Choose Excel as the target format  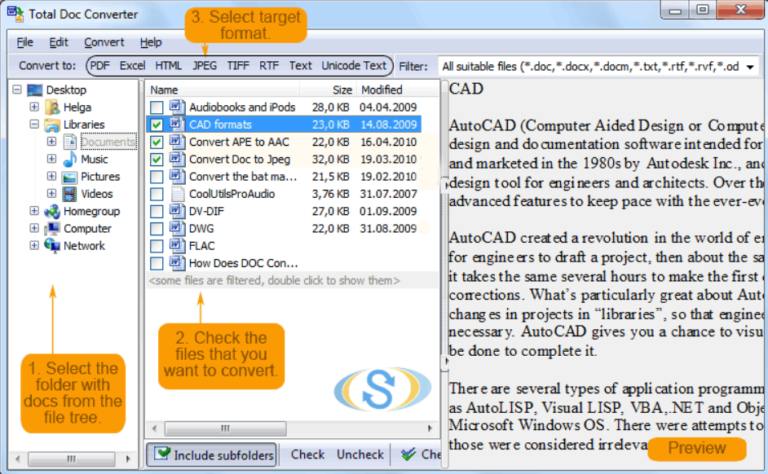coord(132,66)
